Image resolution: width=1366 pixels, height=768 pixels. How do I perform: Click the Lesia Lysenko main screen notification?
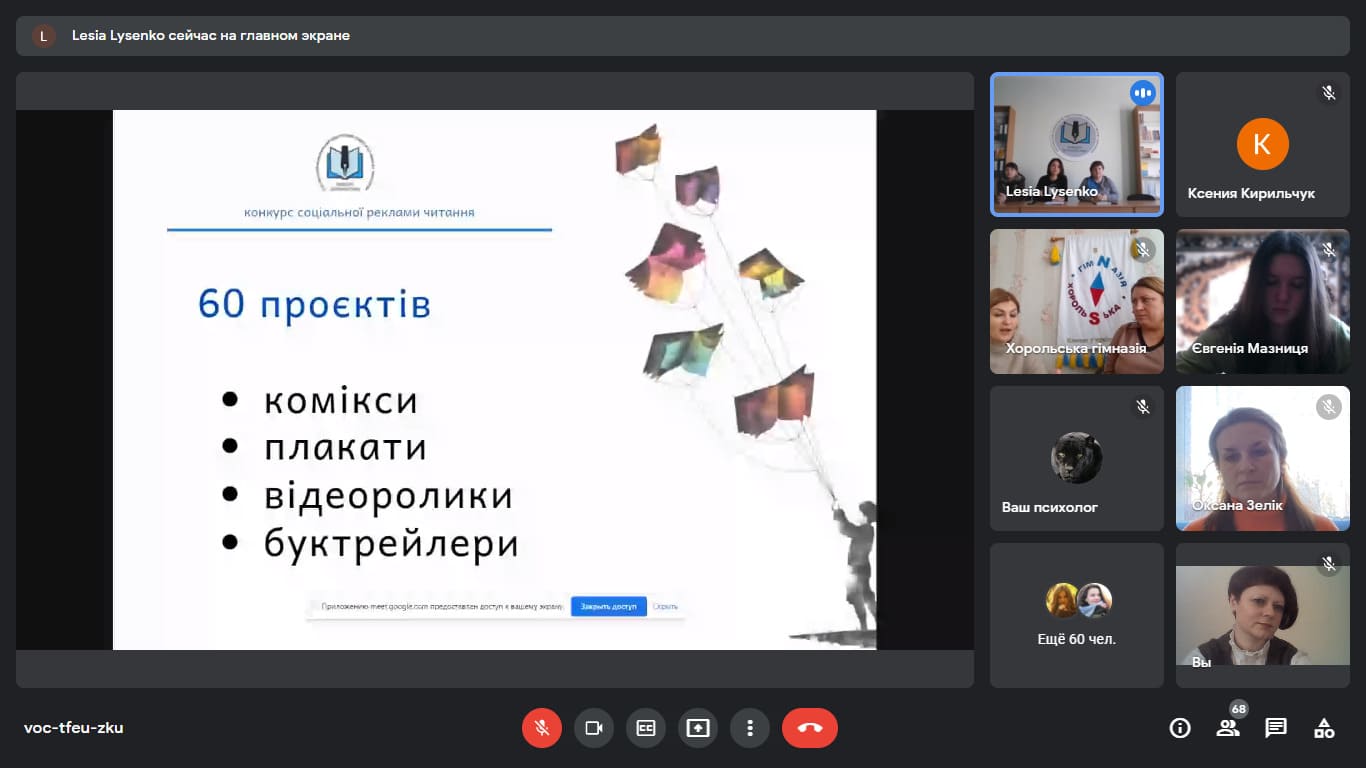click(x=210, y=36)
